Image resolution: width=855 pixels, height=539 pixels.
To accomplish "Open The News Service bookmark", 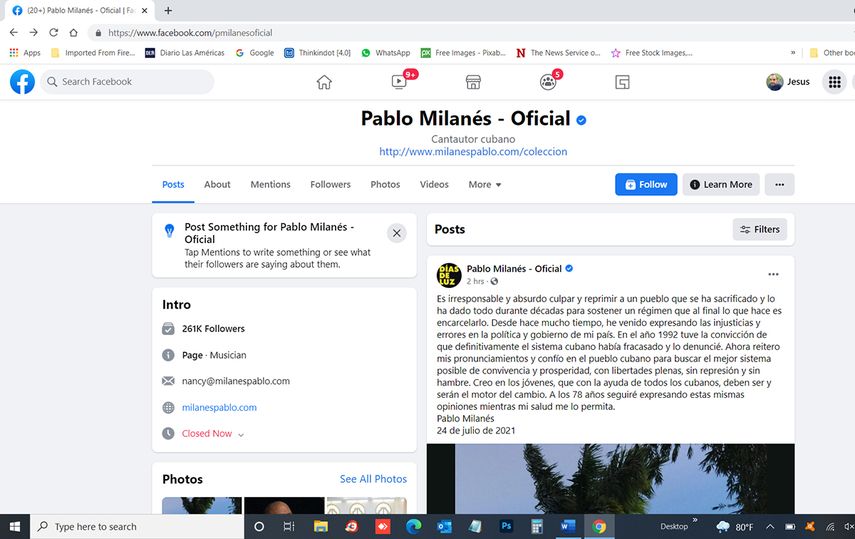I will (x=558, y=53).
